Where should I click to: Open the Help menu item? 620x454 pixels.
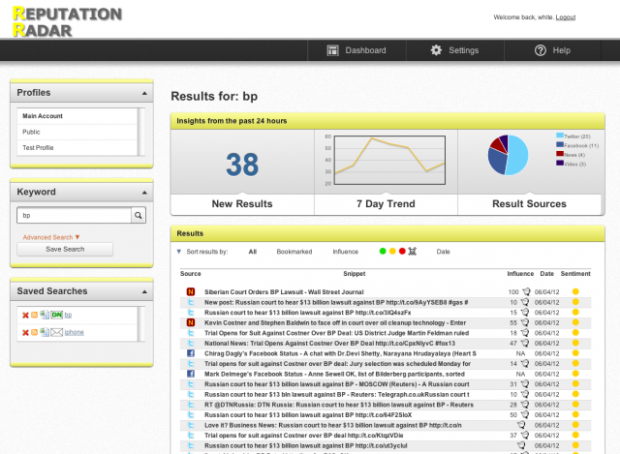552,51
